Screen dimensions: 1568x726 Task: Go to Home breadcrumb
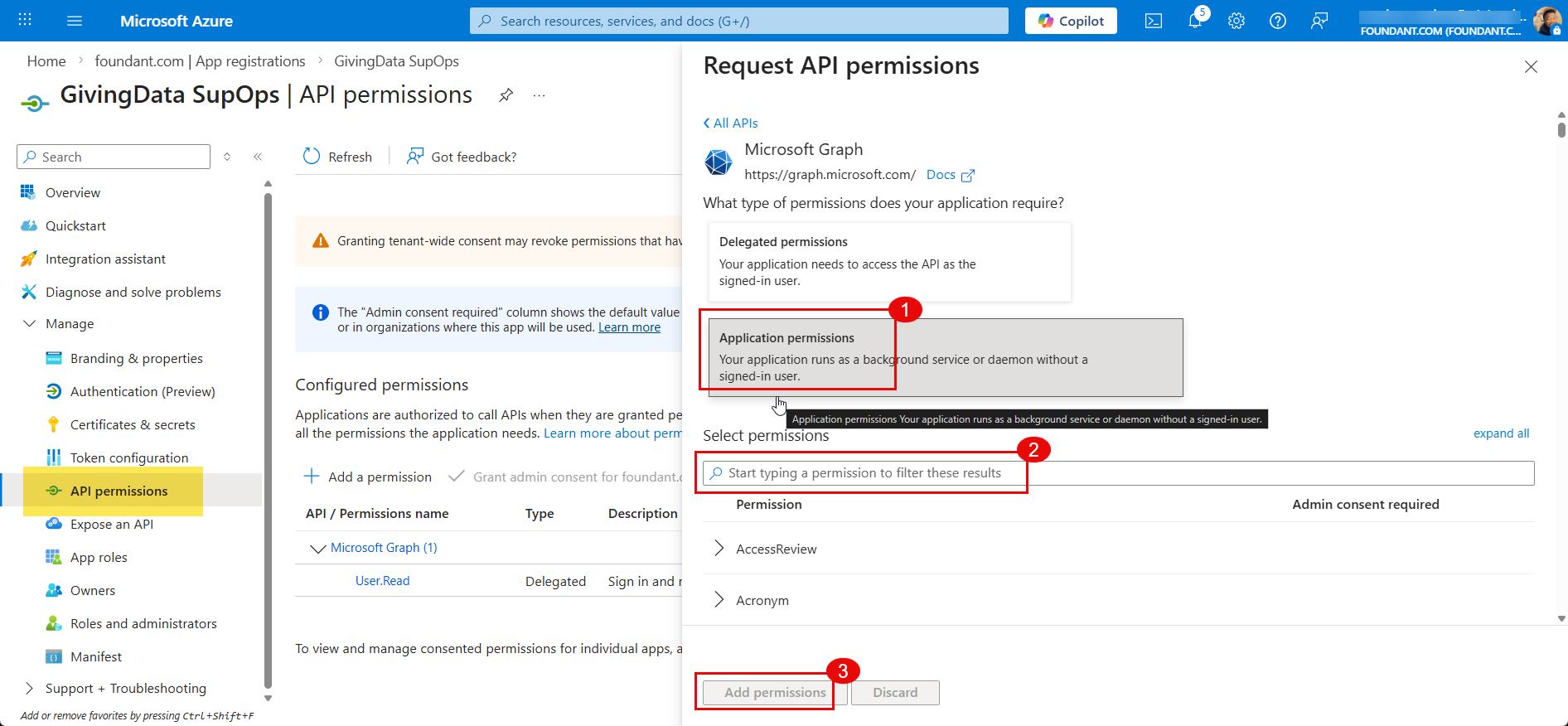click(x=46, y=61)
